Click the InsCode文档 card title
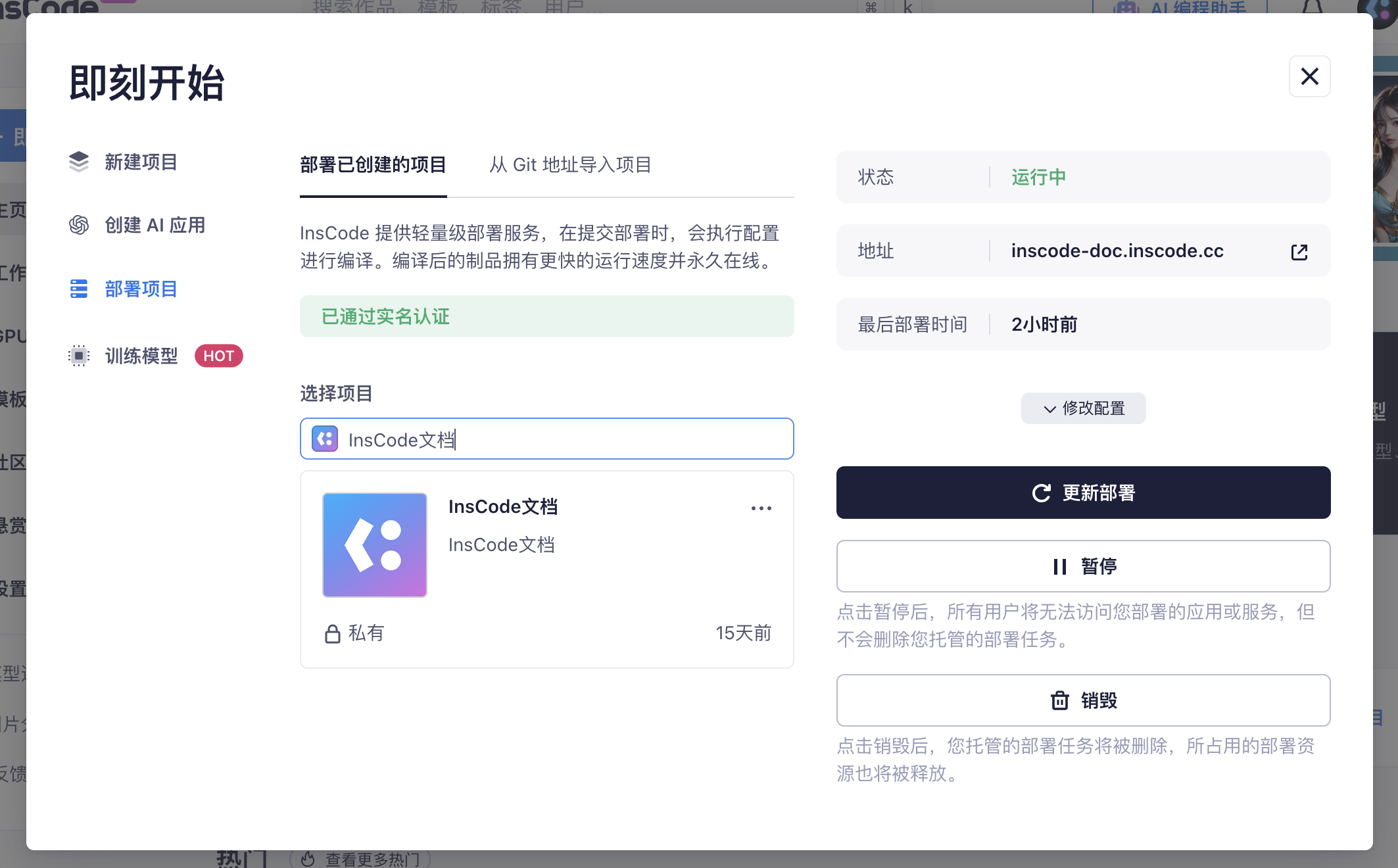The image size is (1398, 868). coord(503,506)
